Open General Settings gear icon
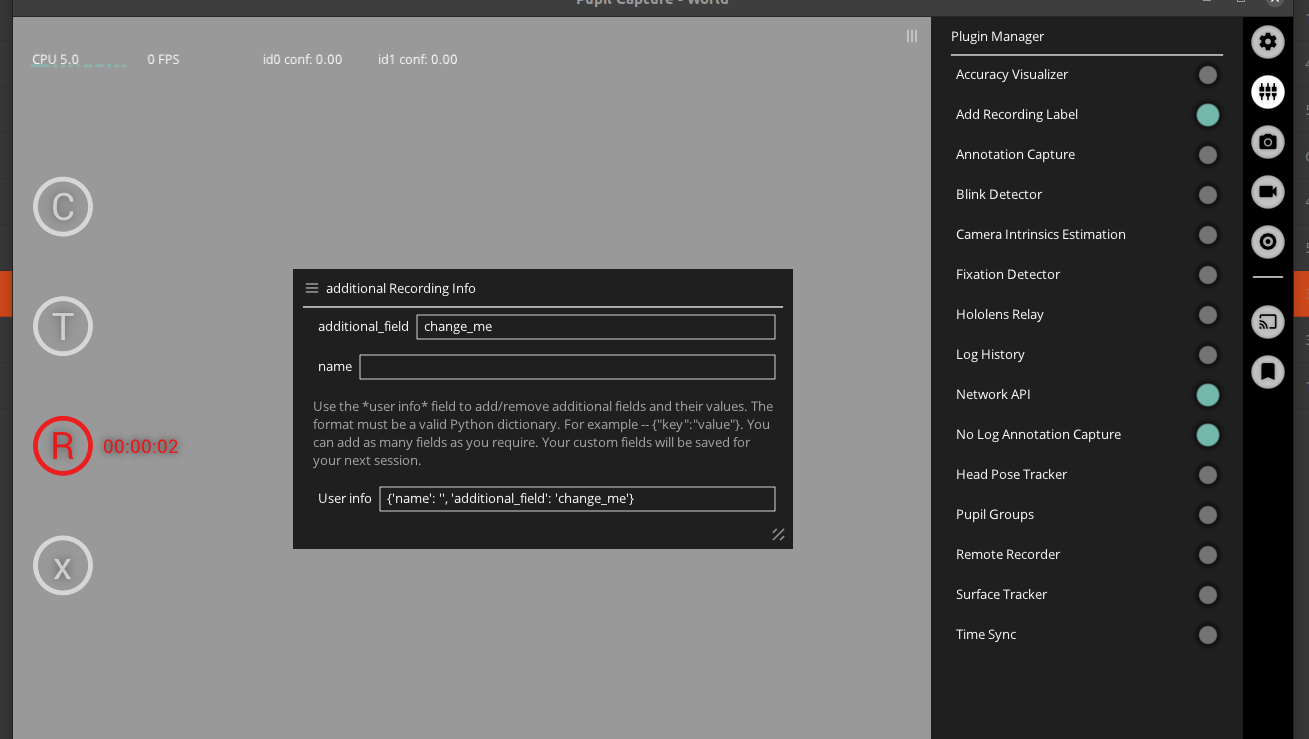The image size is (1309, 739). pyautogui.click(x=1268, y=42)
